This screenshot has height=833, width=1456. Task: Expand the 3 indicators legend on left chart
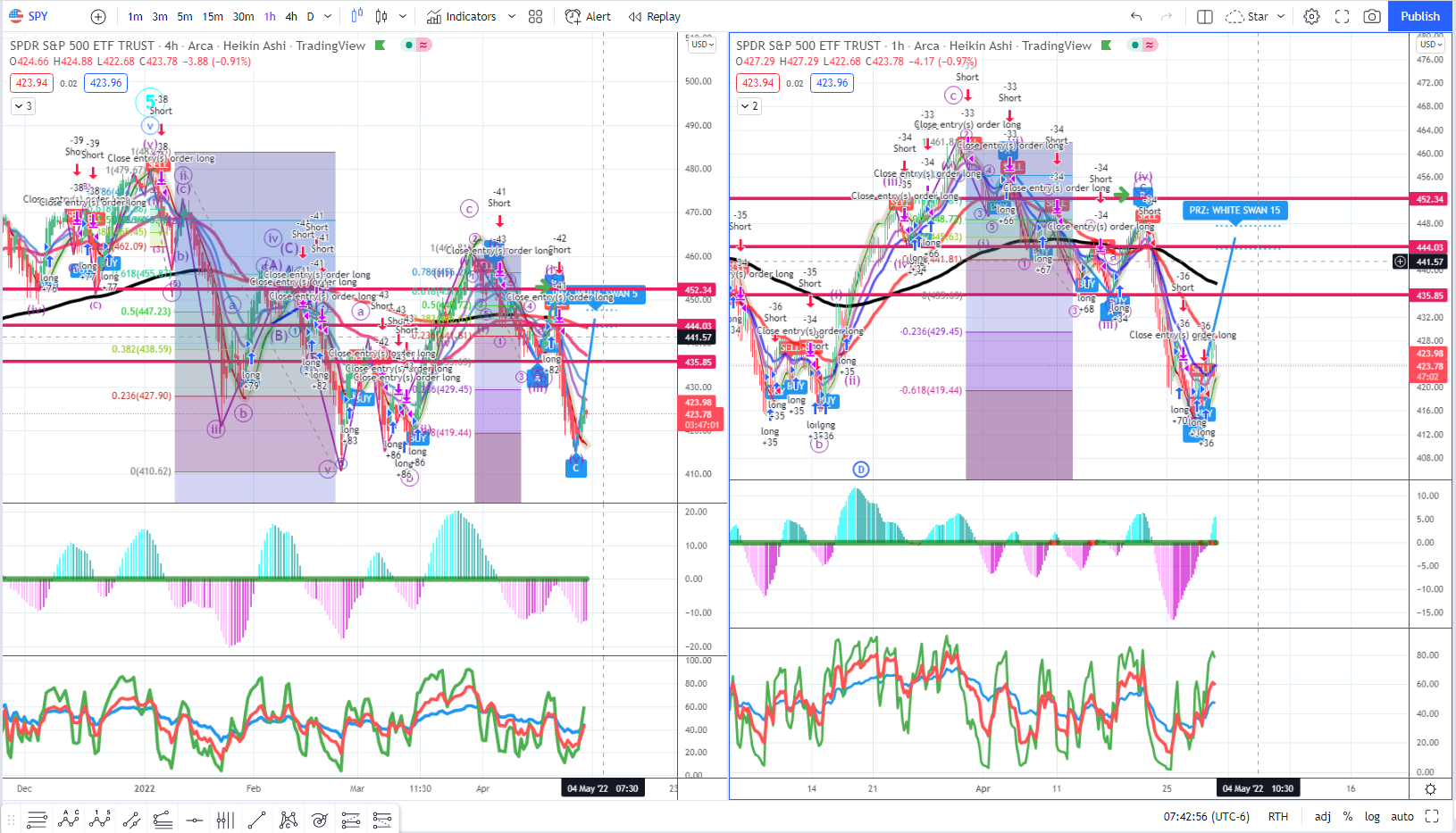[x=22, y=106]
